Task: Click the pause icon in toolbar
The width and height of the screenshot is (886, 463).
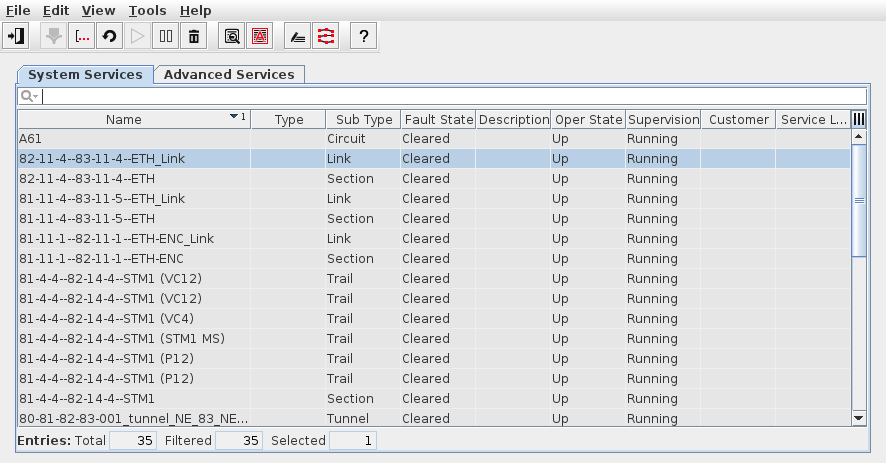Action: click(x=166, y=37)
